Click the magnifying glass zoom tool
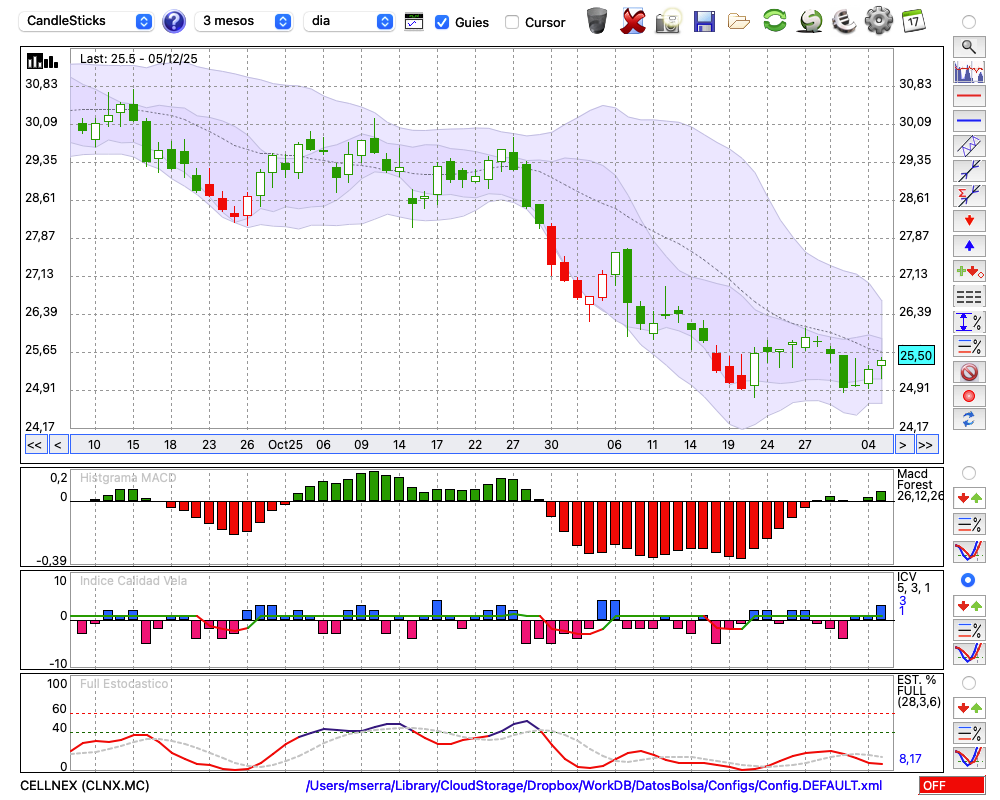 (x=968, y=46)
